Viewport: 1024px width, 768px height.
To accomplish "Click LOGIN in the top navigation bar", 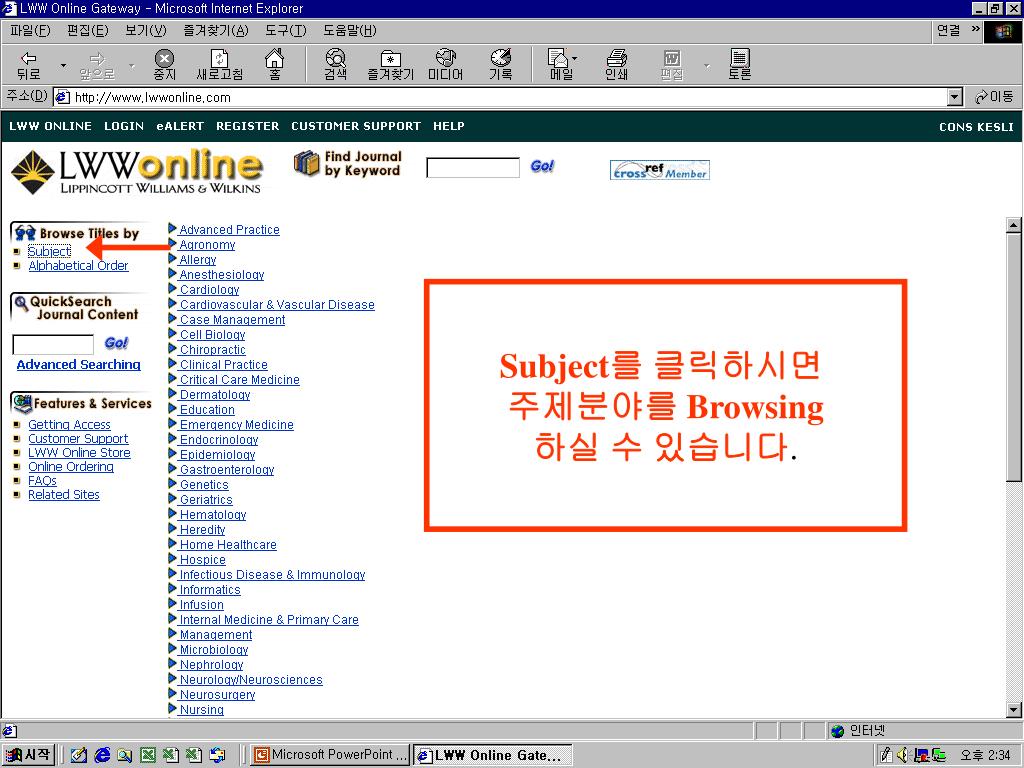I will point(124,126).
